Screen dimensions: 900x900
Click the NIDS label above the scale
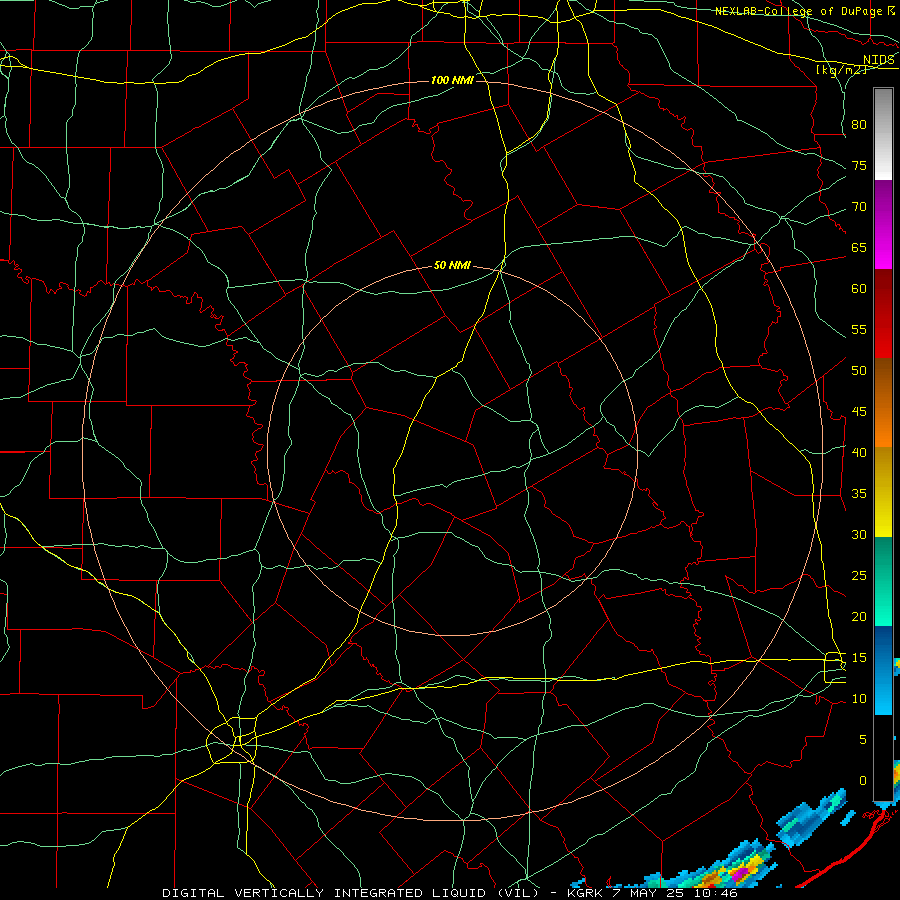878,60
